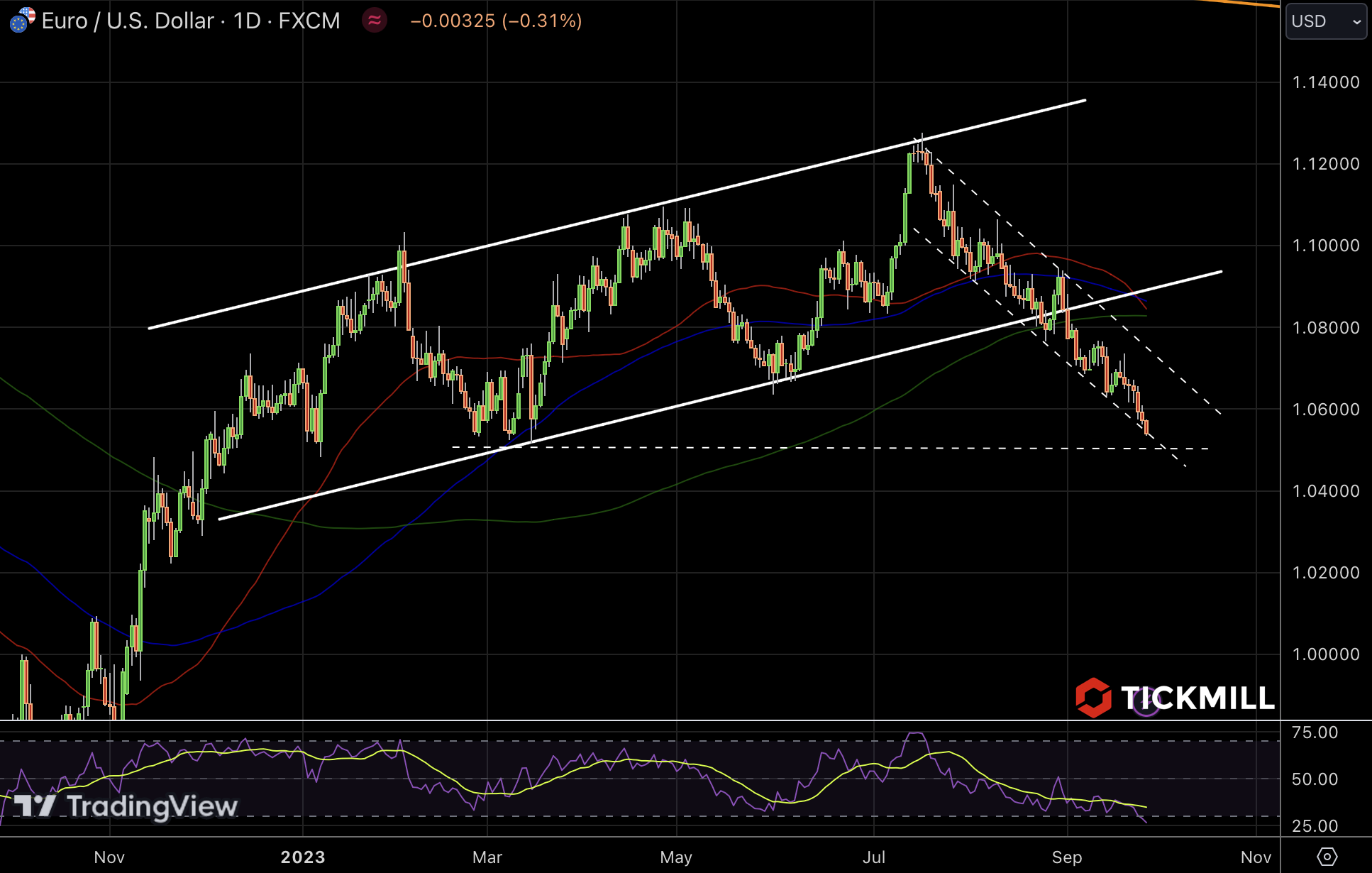This screenshot has width=1372, height=873.
Task: Click the TICKMILL brand text
Action: 1197,698
